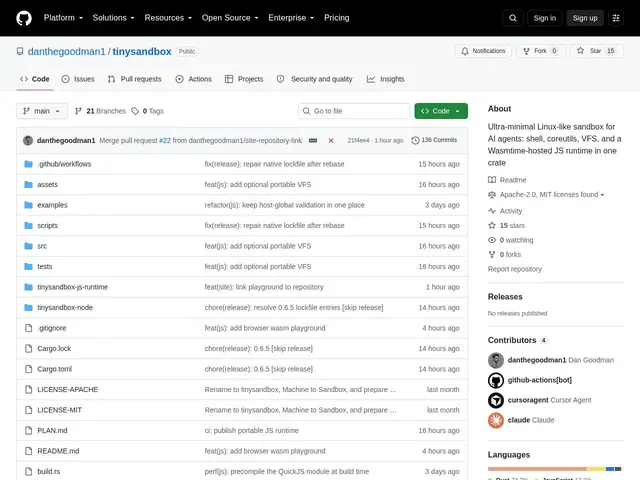
Task: Open the green Code dropdown button
Action: pyautogui.click(x=441, y=111)
